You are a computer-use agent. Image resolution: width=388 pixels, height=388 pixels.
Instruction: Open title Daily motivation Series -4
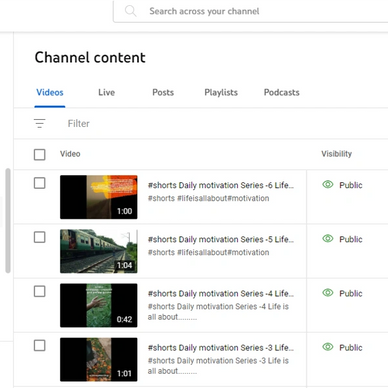221,294
